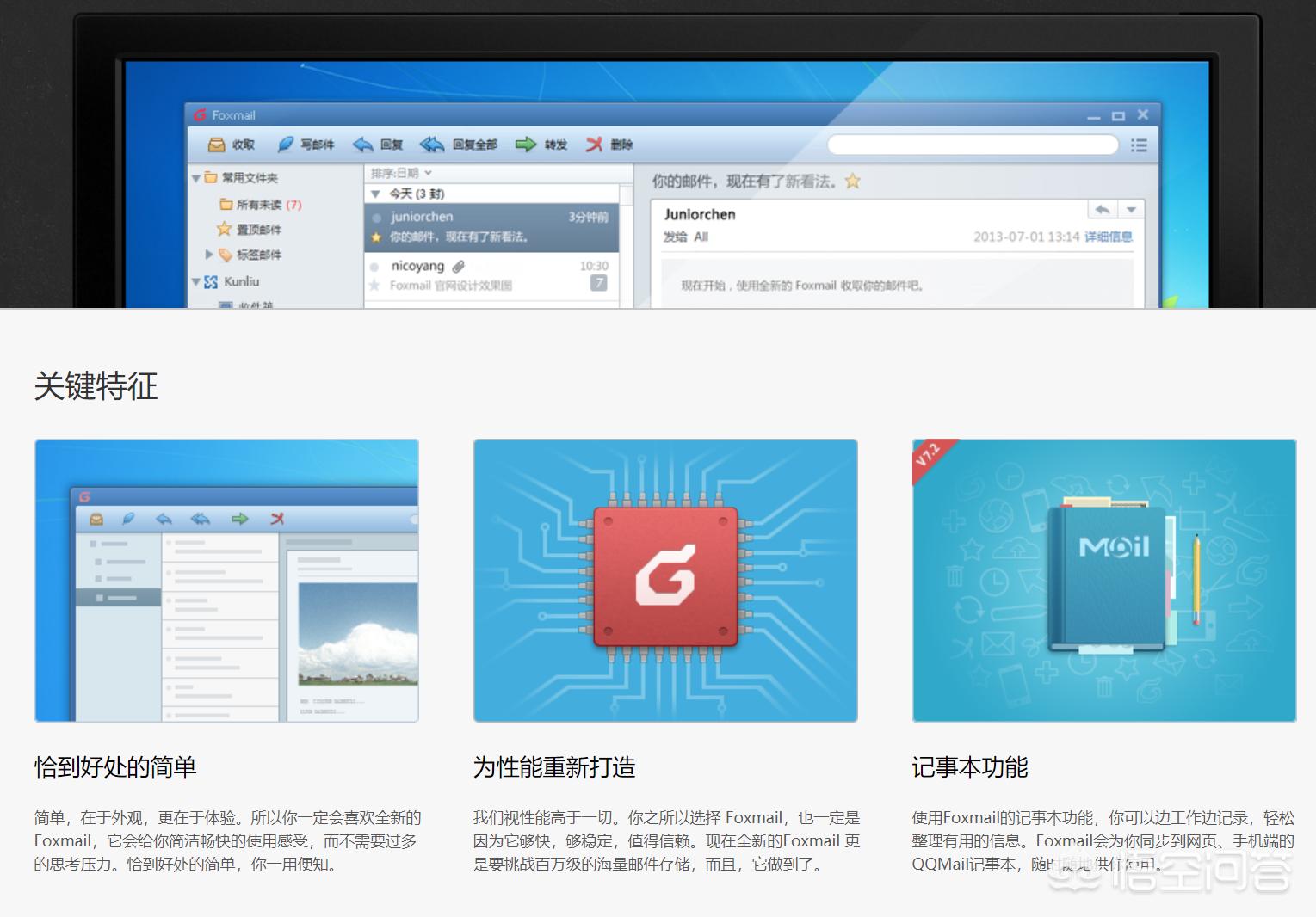Screen dimensions: 1316x917
Task: Select the juniorchen email in the list
Action: click(491, 227)
